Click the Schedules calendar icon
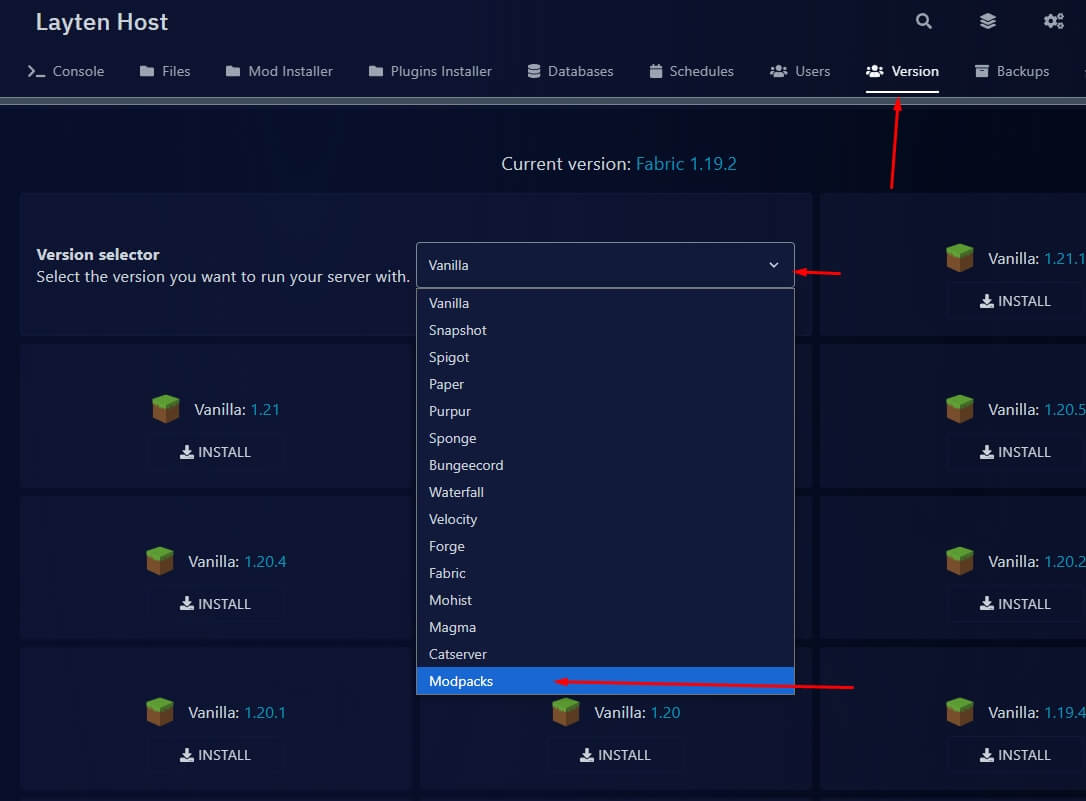The height and width of the screenshot is (801, 1086). click(x=657, y=71)
